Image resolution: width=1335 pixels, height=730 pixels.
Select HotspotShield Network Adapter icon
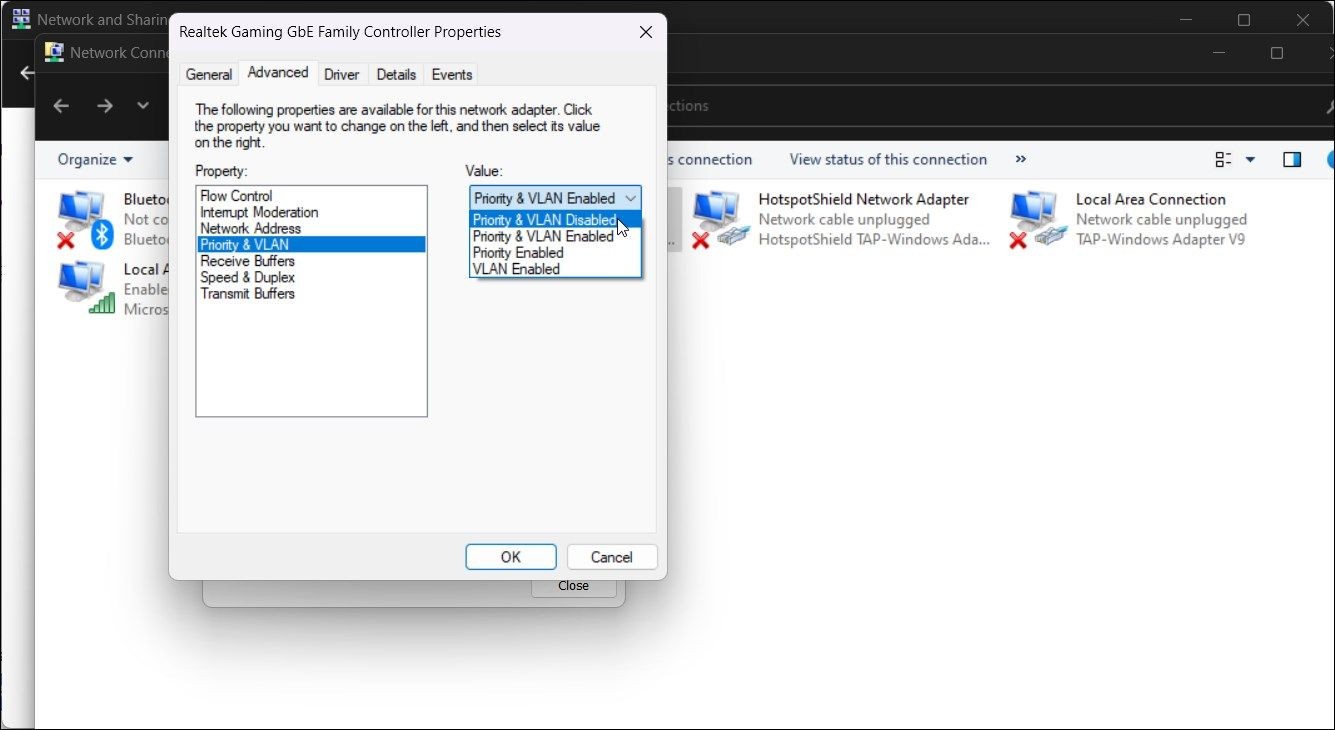pos(720,220)
